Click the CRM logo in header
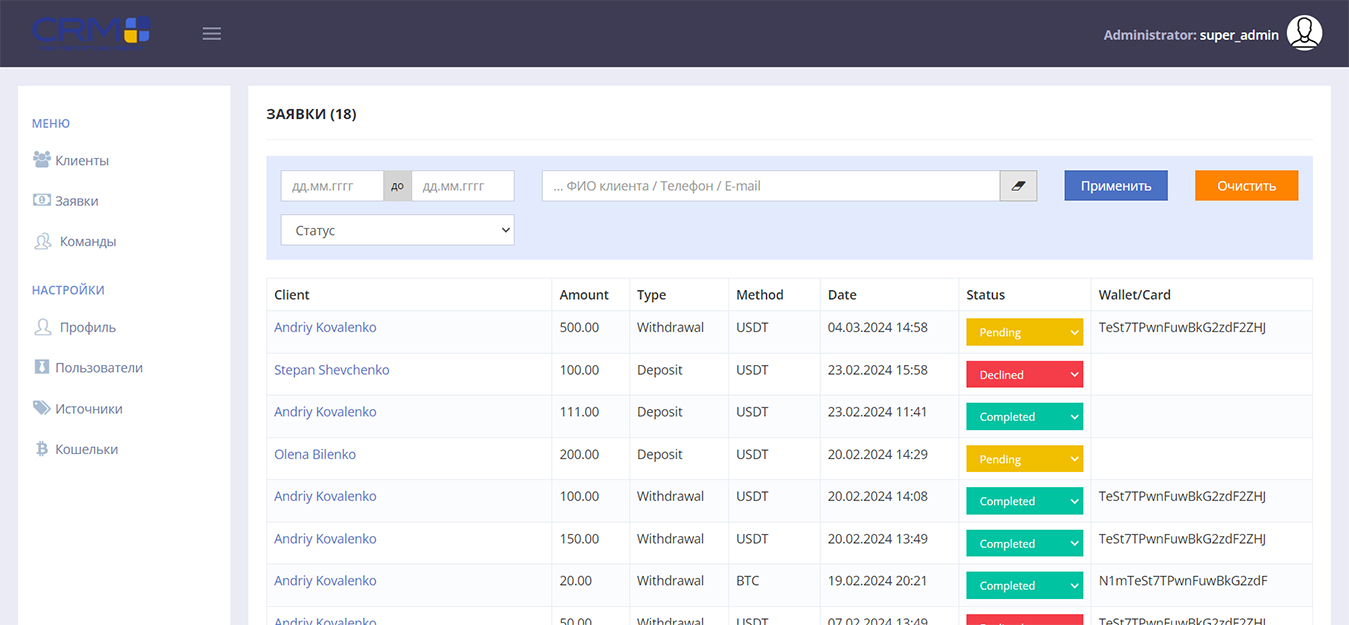This screenshot has height=625, width=1349. tap(91, 32)
